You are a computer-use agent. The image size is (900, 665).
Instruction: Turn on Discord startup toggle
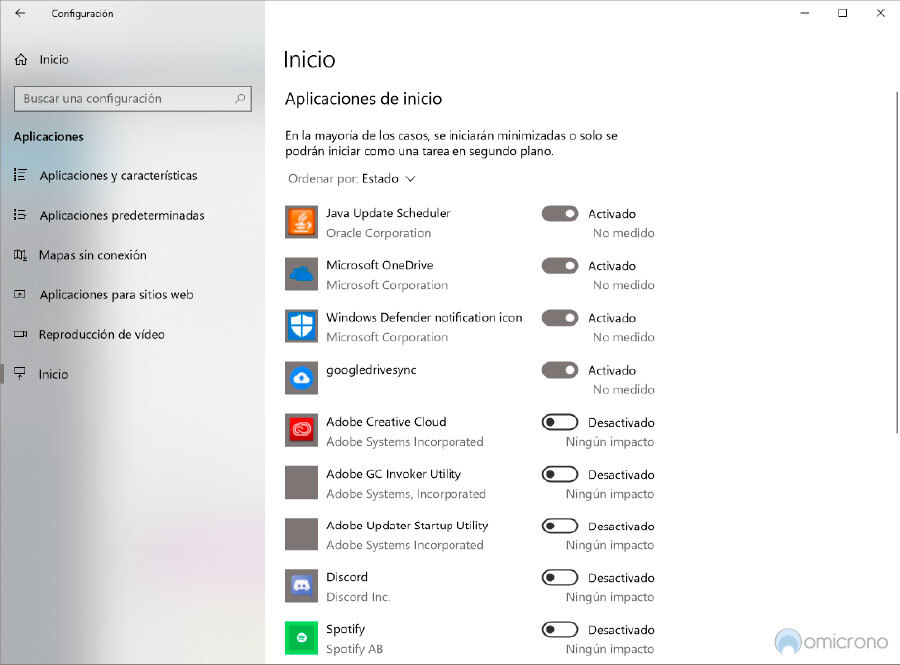coord(560,578)
